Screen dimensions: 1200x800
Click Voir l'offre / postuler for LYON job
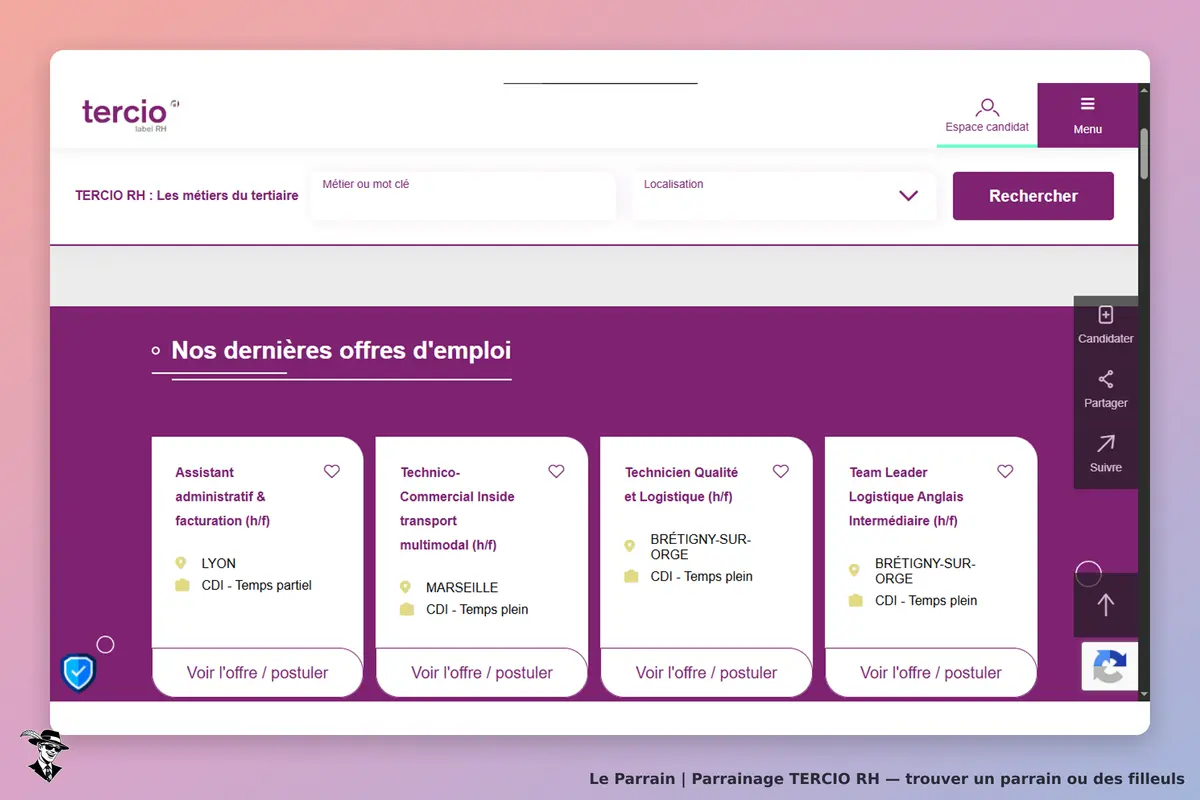pyautogui.click(x=257, y=673)
